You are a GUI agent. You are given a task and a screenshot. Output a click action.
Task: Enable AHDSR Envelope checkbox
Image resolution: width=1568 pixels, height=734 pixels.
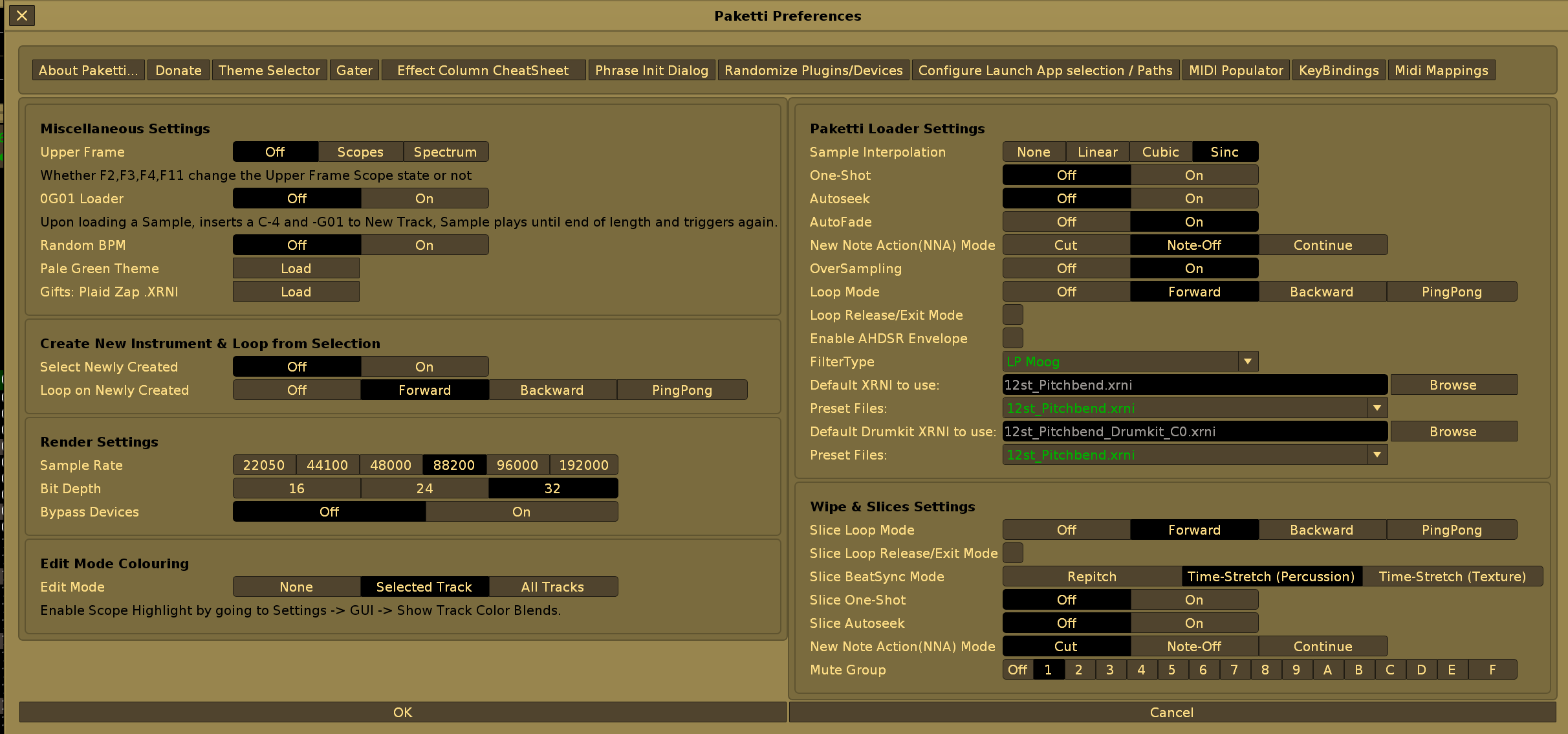pos(1012,339)
